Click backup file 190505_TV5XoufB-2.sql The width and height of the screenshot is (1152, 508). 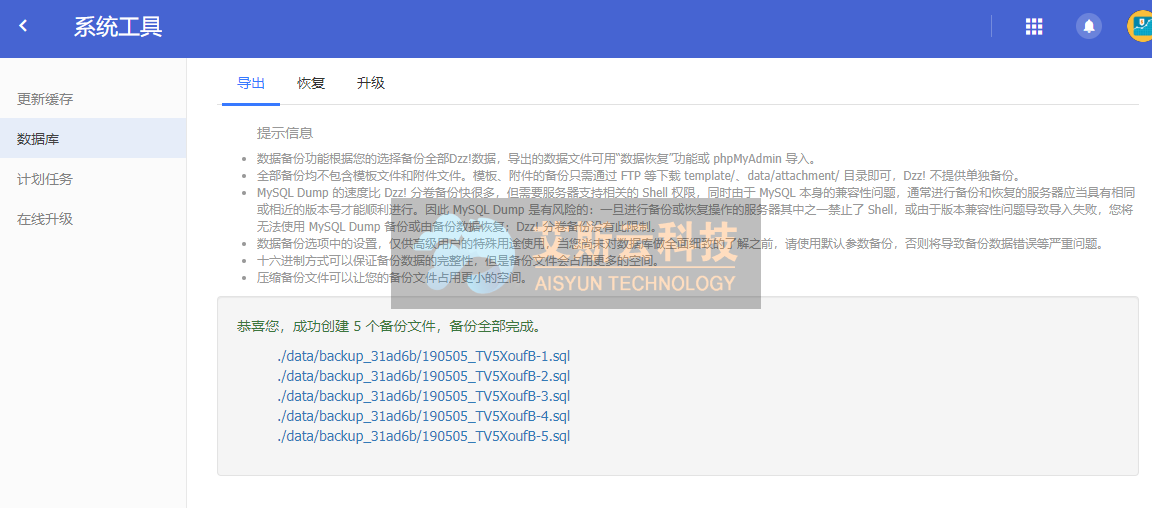424,376
